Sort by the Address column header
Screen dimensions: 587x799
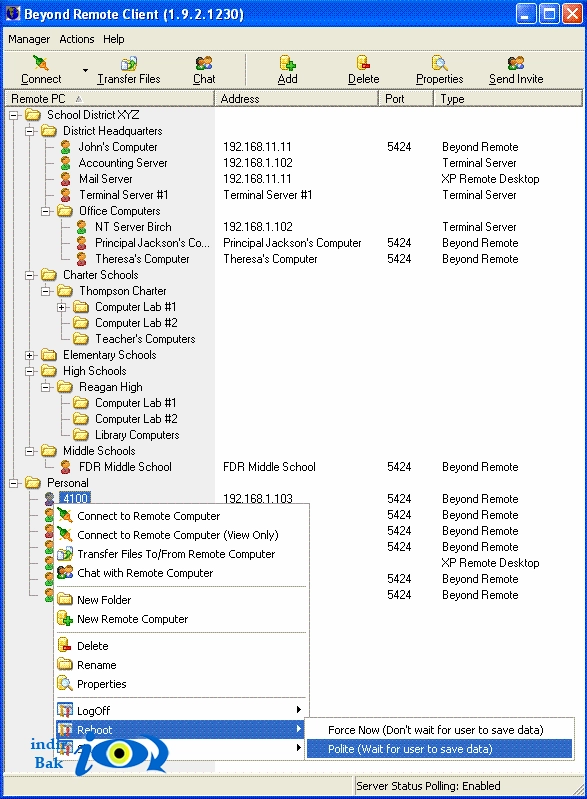pyautogui.click(x=297, y=99)
